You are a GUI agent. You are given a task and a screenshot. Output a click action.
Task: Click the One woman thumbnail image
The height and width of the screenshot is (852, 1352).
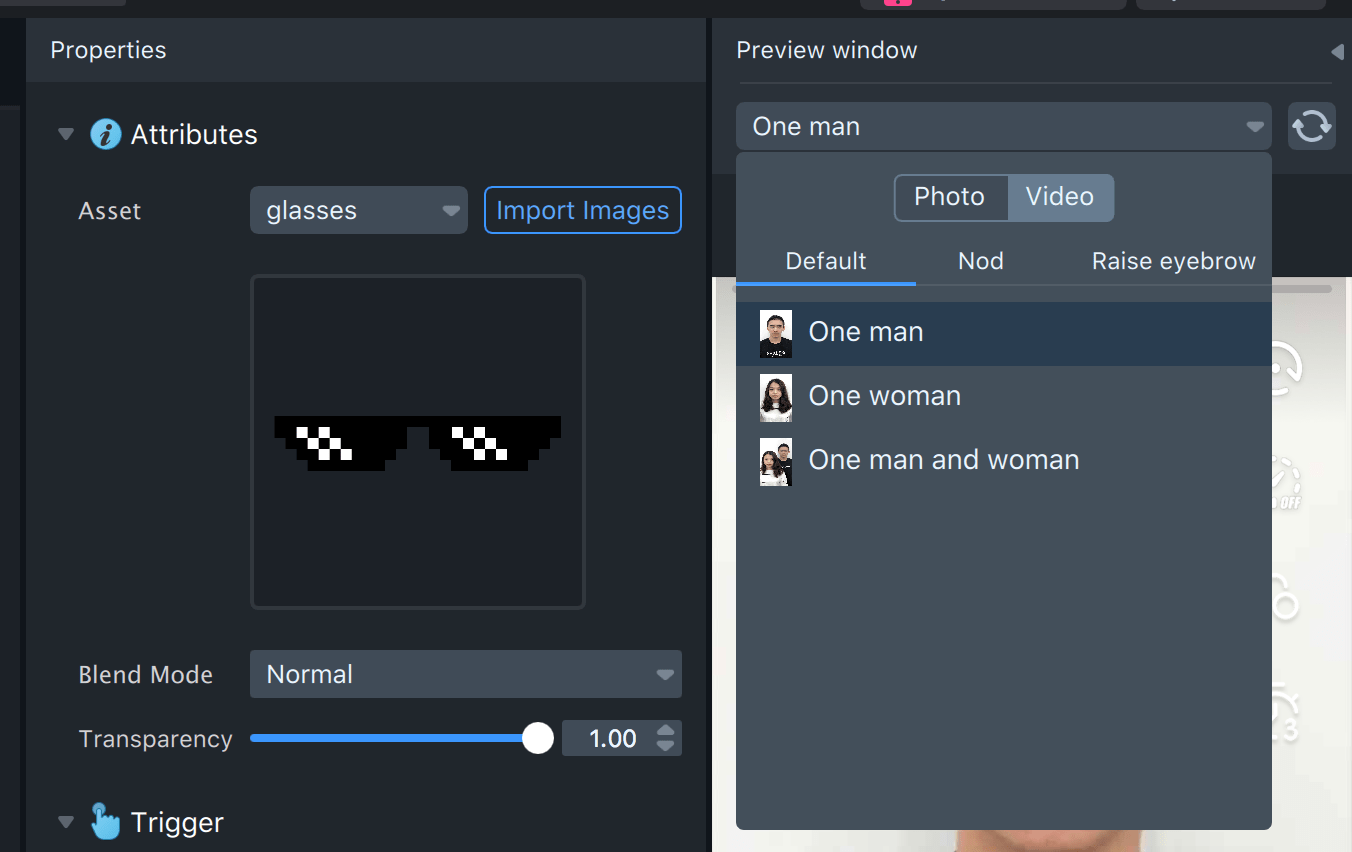[x=776, y=397]
